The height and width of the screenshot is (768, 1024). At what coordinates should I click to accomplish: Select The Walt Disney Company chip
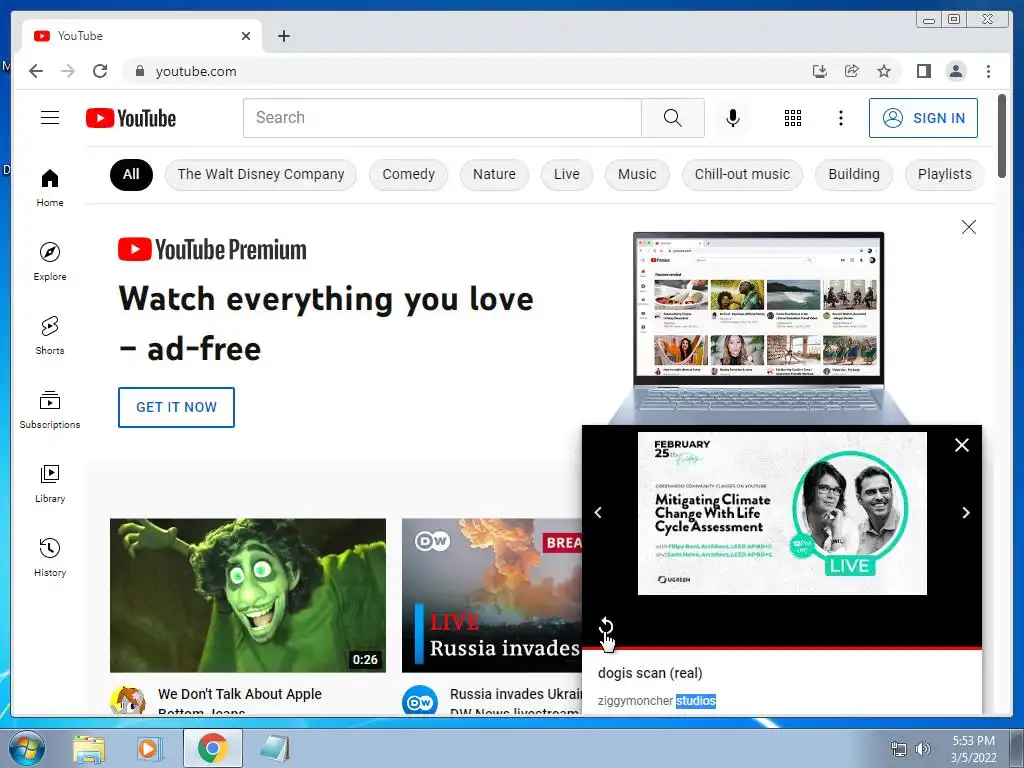[x=261, y=174]
